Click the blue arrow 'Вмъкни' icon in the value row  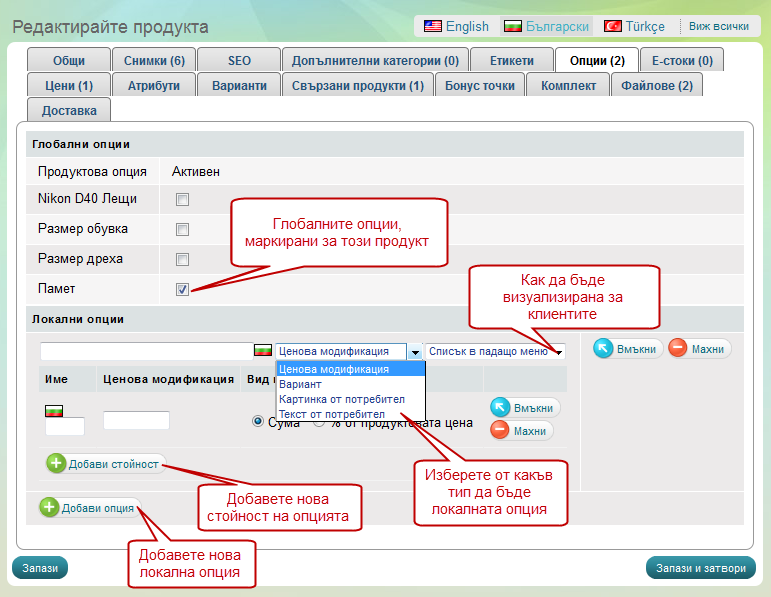click(x=501, y=408)
